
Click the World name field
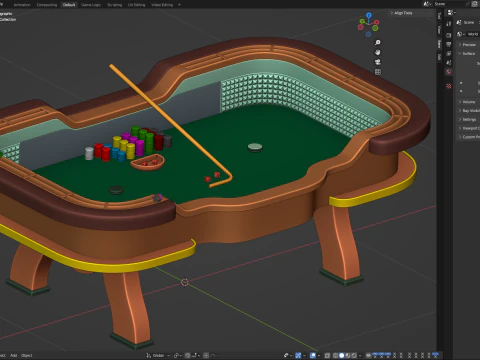[473, 34]
